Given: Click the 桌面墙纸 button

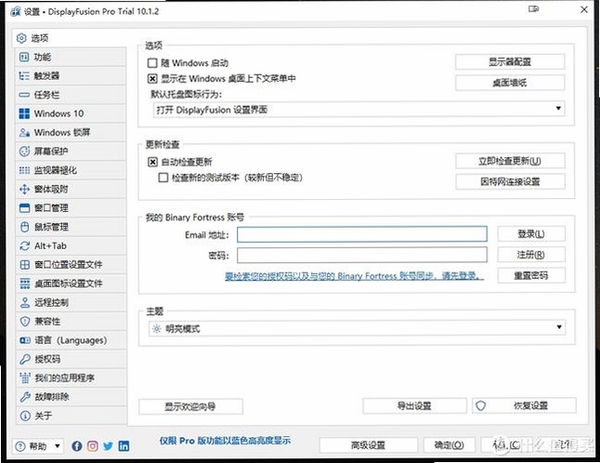Looking at the screenshot, I should pos(510,83).
